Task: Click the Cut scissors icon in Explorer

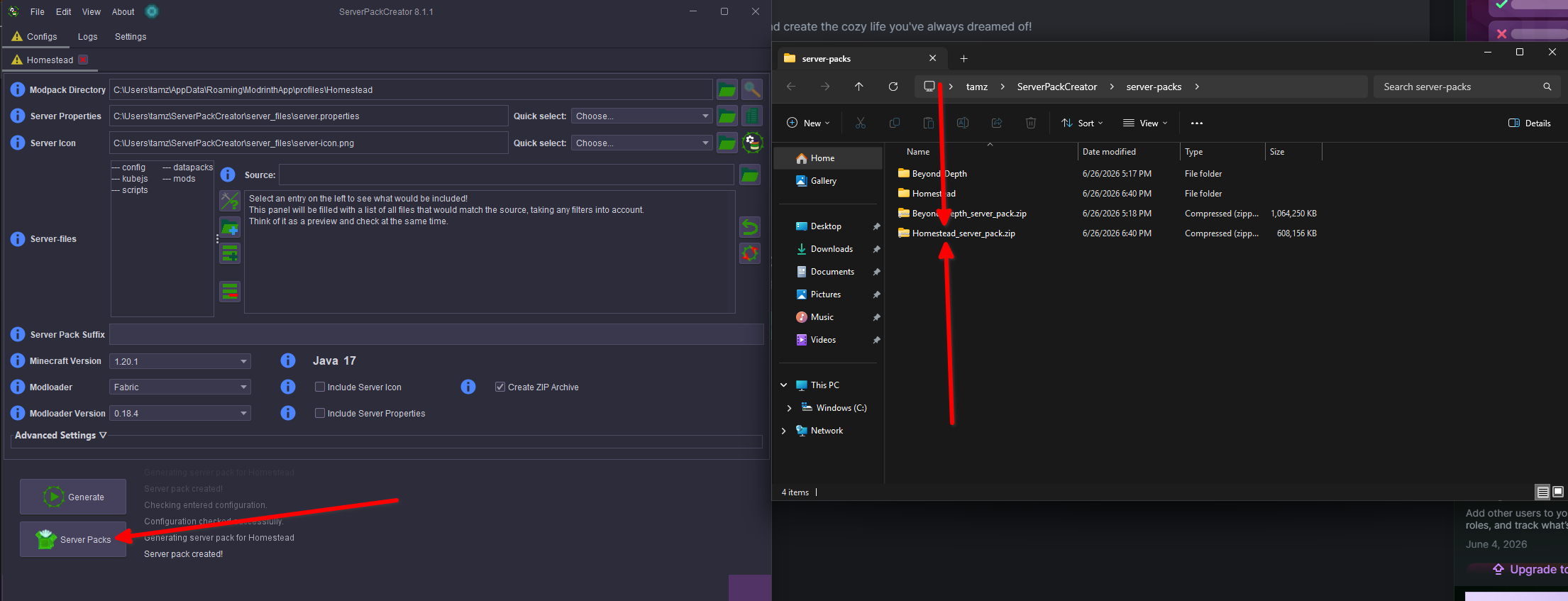Action: [861, 123]
